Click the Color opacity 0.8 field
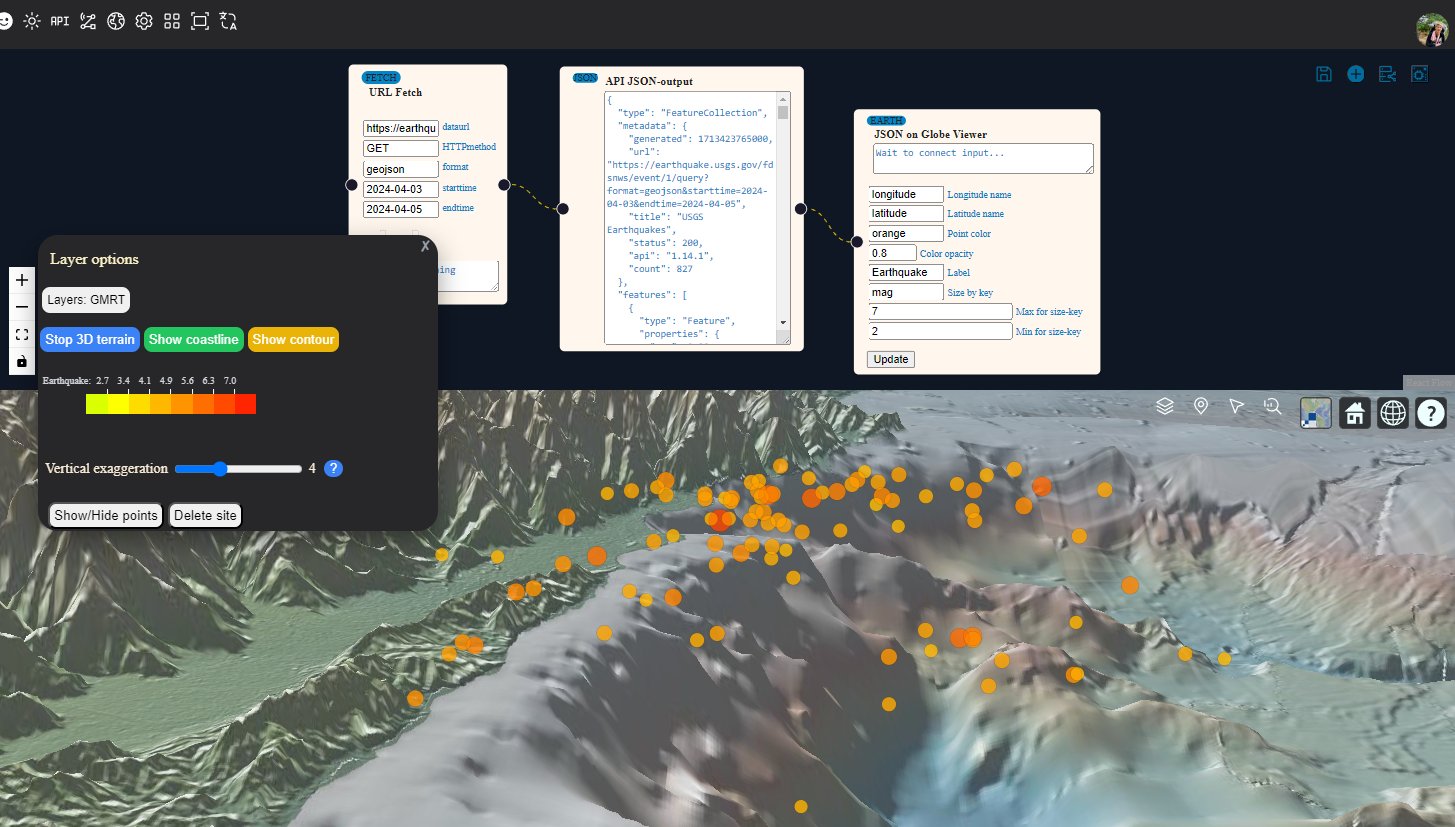 click(x=893, y=253)
